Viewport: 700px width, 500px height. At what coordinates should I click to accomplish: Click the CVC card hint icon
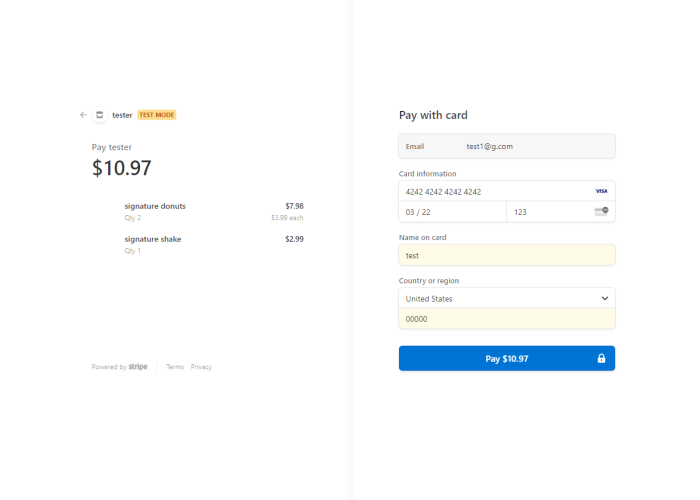pos(601,211)
